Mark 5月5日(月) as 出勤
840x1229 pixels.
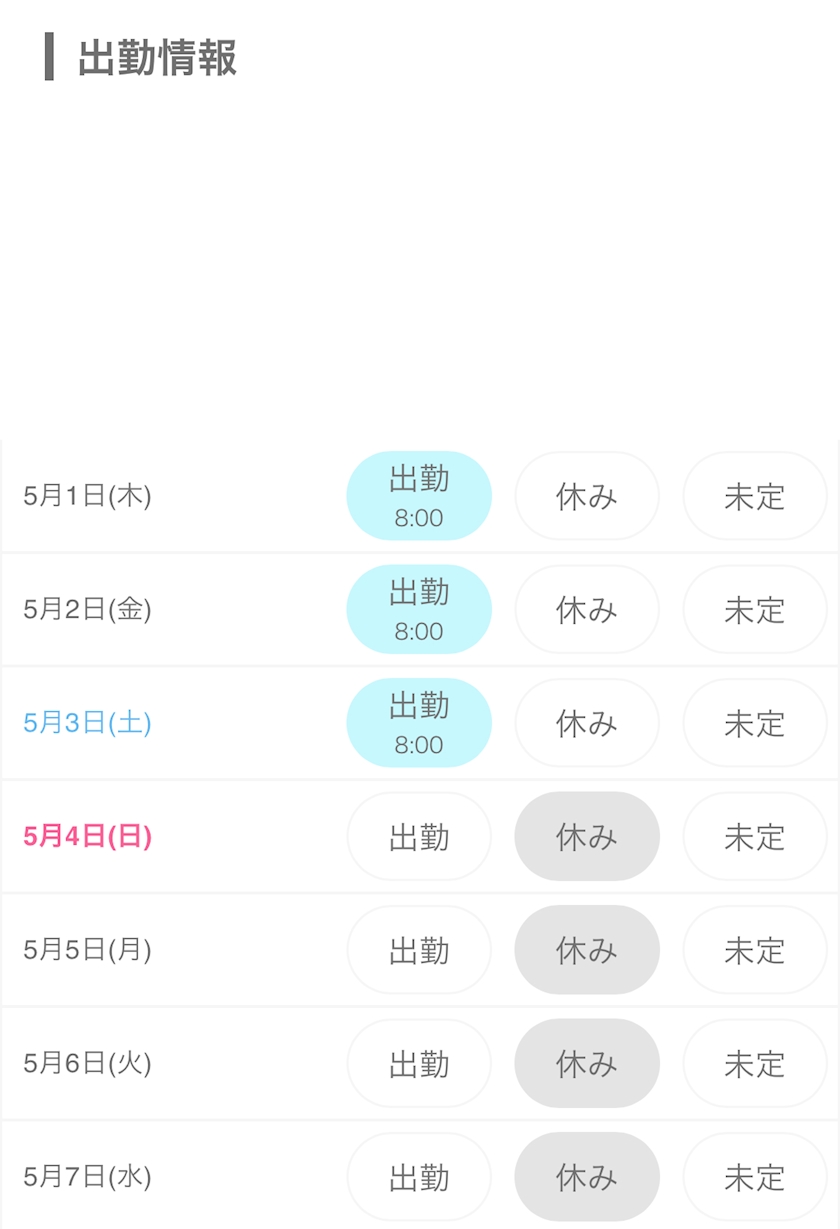(419, 950)
